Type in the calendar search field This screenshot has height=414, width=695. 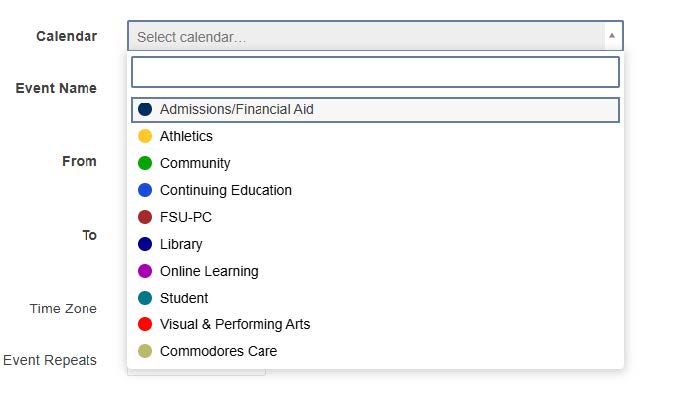coord(375,72)
